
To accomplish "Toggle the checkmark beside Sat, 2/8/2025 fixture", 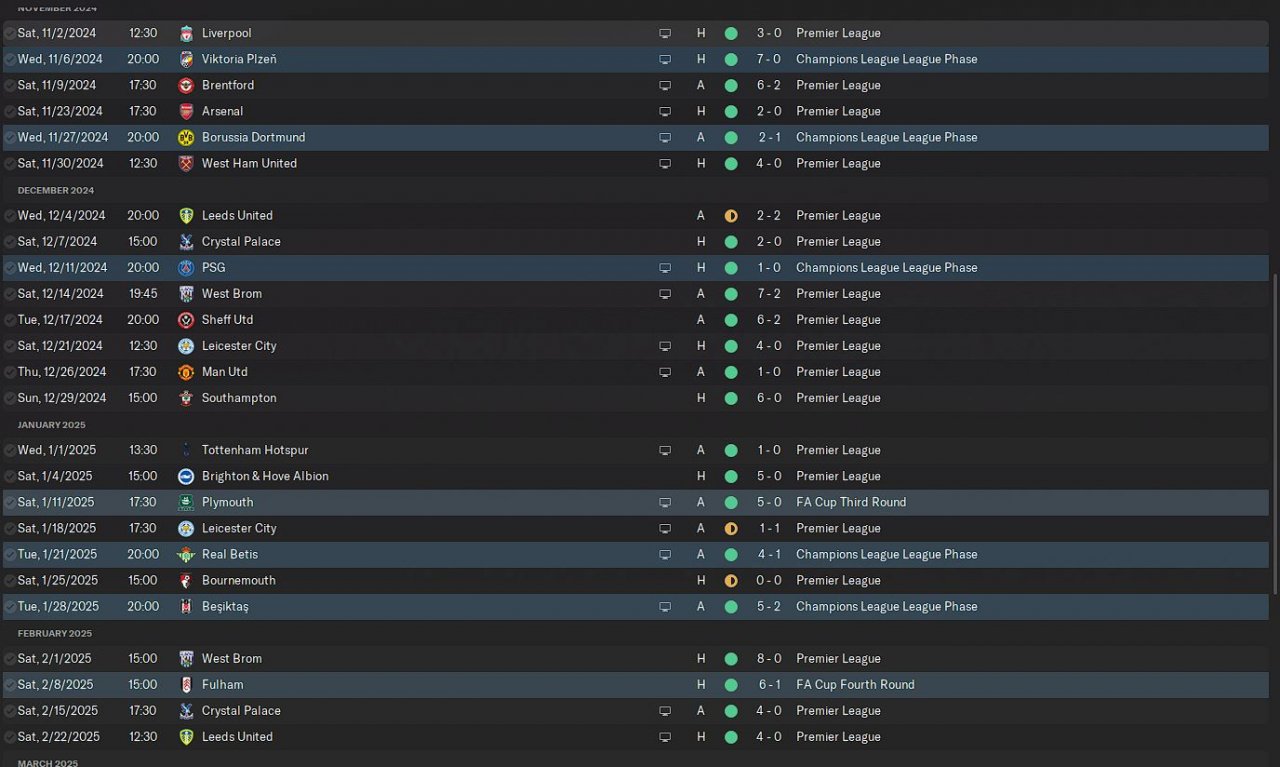I will (9, 685).
